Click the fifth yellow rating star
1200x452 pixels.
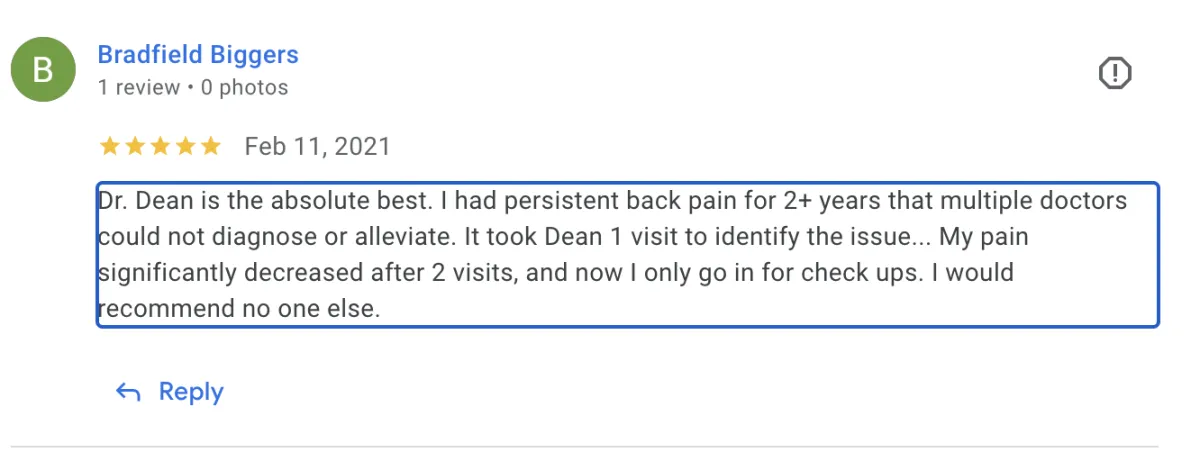coord(210,147)
